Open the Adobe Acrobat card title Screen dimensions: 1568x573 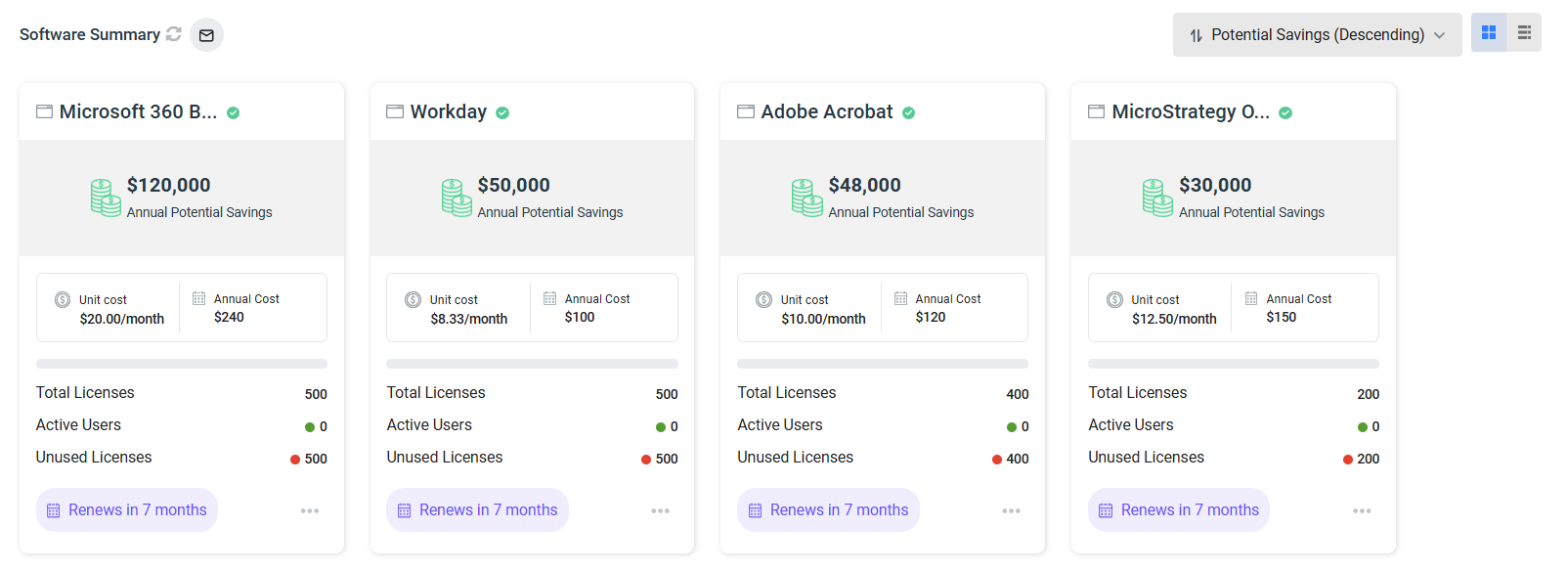point(827,111)
